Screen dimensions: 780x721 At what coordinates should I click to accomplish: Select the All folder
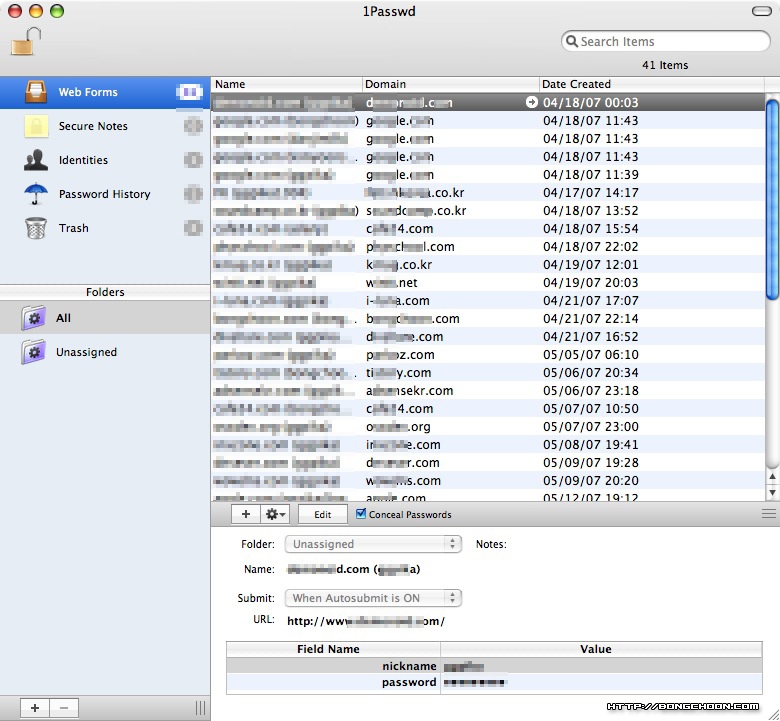pyautogui.click(x=105, y=318)
